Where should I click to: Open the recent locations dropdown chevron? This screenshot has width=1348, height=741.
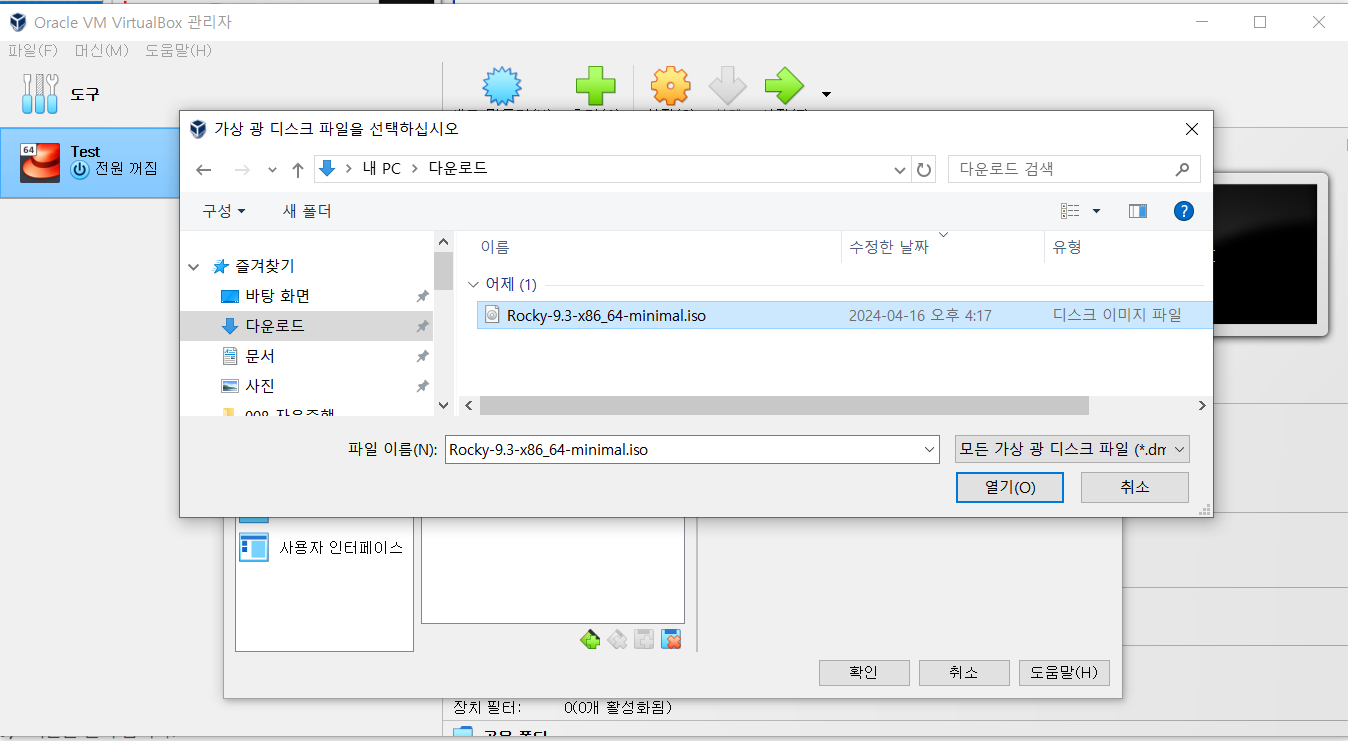tap(272, 170)
